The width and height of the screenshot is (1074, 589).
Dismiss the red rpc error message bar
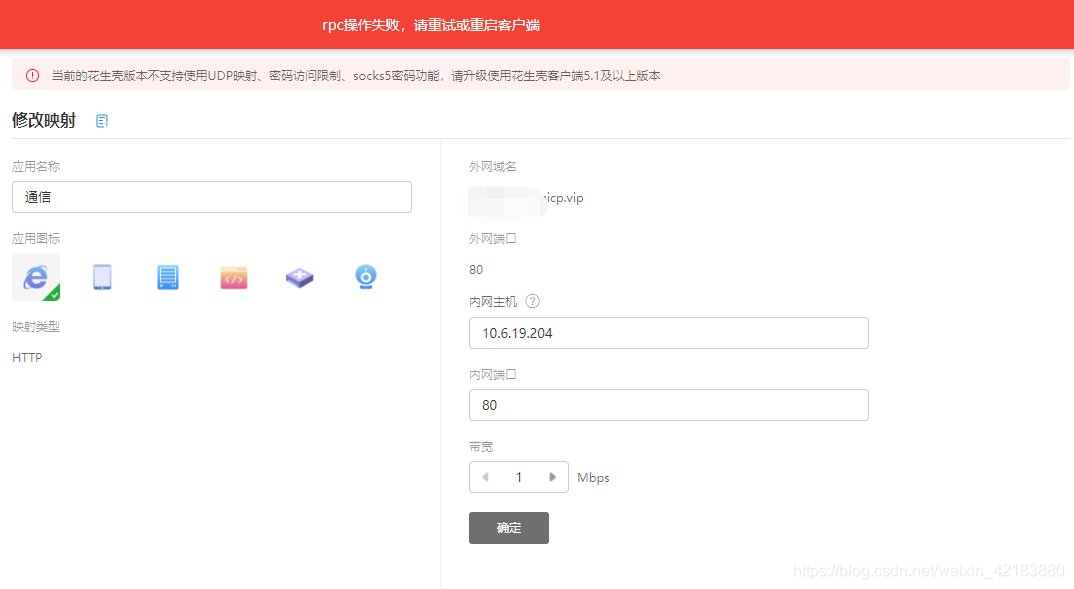(x=537, y=25)
